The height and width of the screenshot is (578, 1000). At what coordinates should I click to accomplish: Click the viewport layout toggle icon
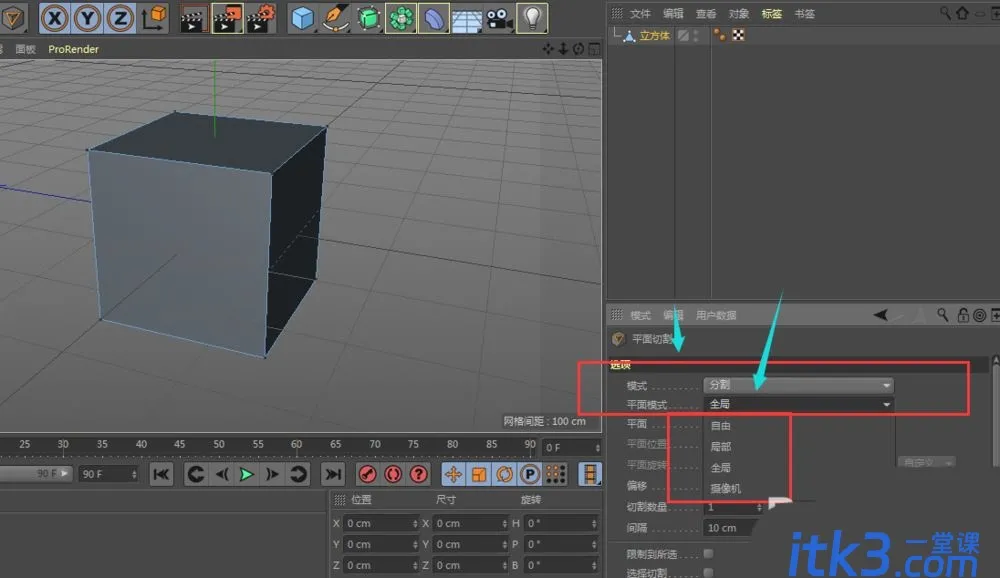click(x=594, y=48)
